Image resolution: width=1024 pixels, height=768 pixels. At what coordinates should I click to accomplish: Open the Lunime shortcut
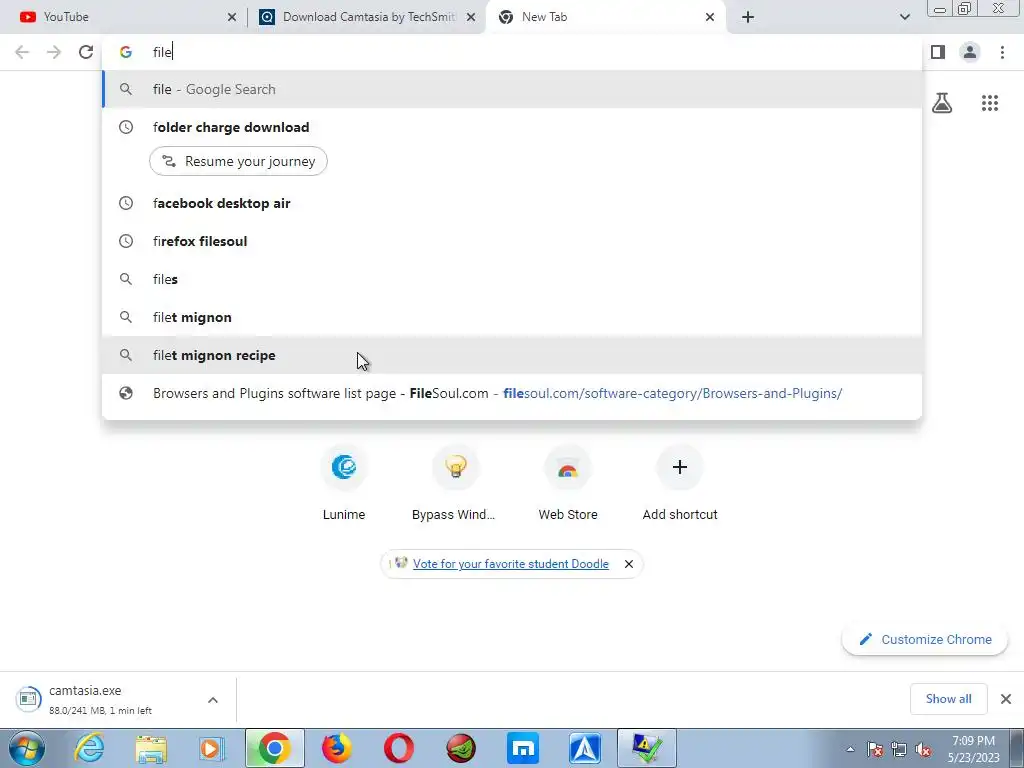pyautogui.click(x=344, y=483)
